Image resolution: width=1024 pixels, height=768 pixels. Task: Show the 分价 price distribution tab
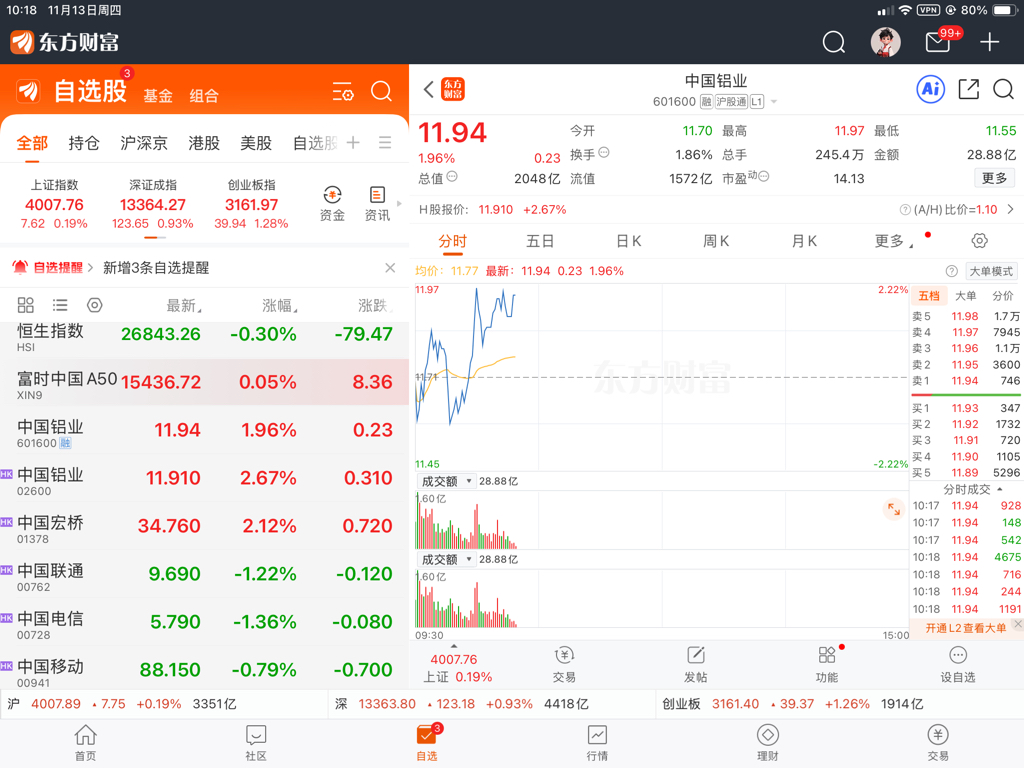pos(1002,296)
